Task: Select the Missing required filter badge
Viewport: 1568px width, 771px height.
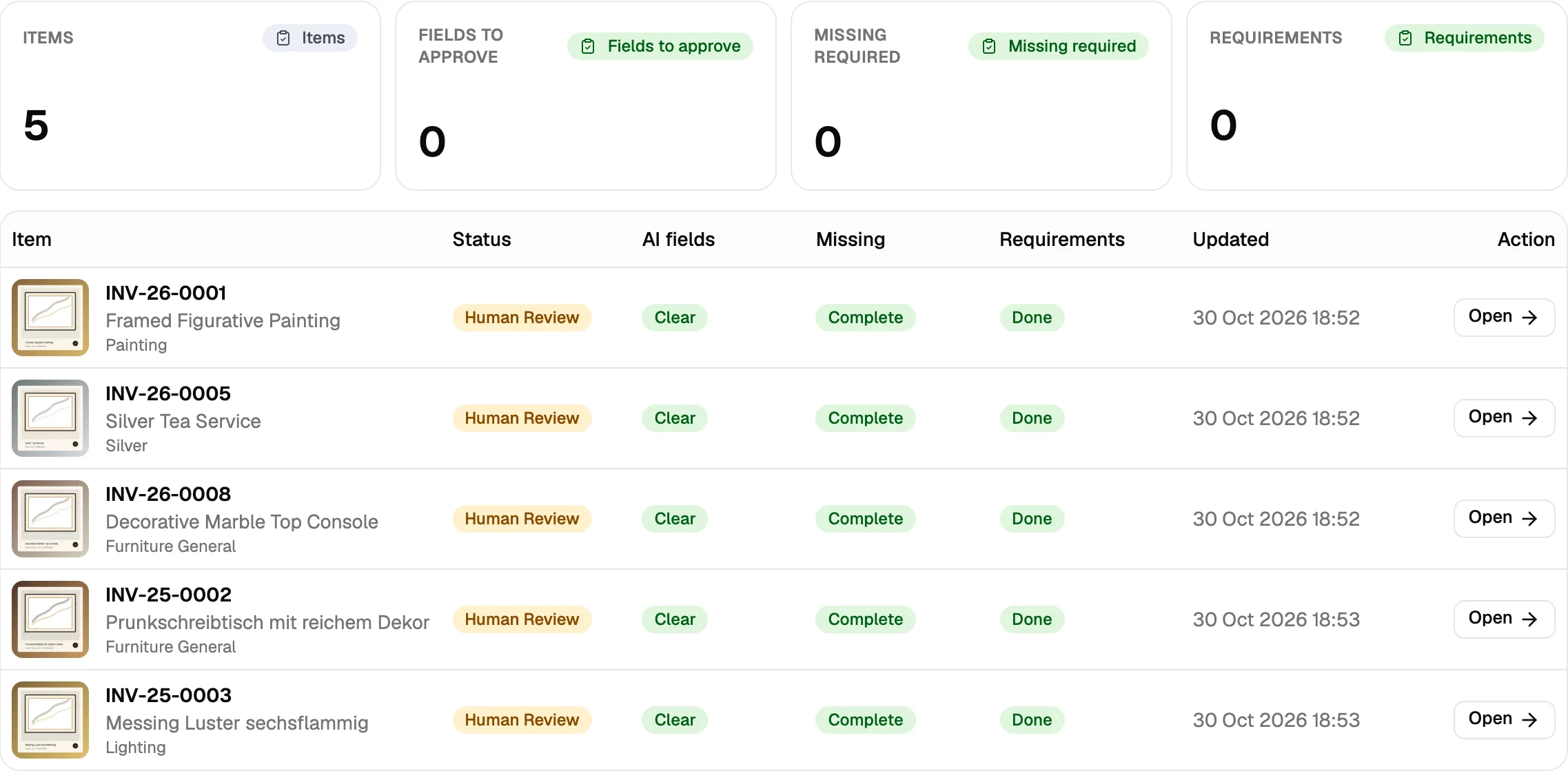Action: click(1058, 46)
